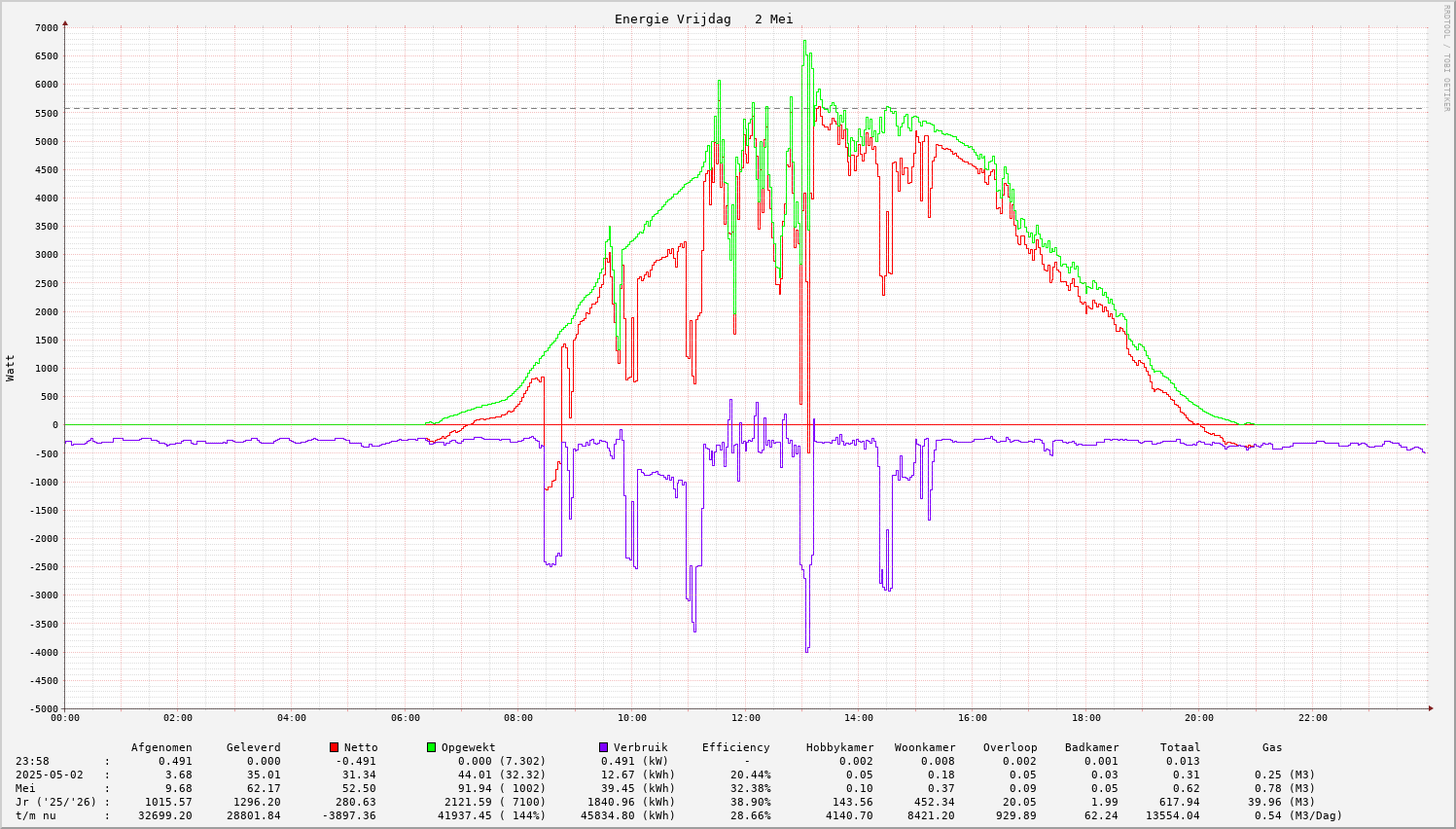The image size is (1456, 829).
Task: Click the 'Geleverd' column header
Action: click(x=253, y=747)
